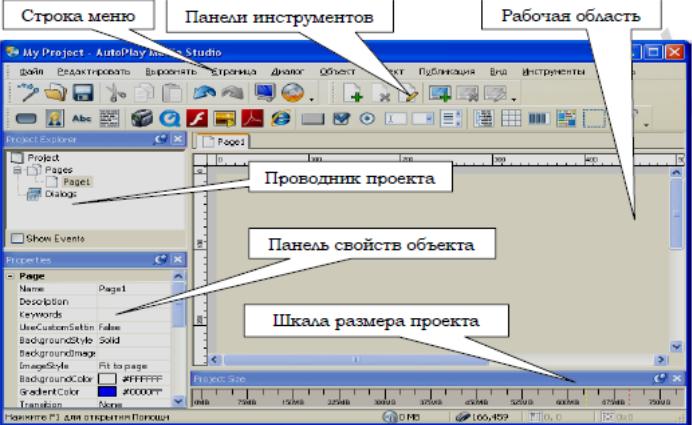
Task: Select Dialogs node in Project Explorer
Action: click(60, 194)
